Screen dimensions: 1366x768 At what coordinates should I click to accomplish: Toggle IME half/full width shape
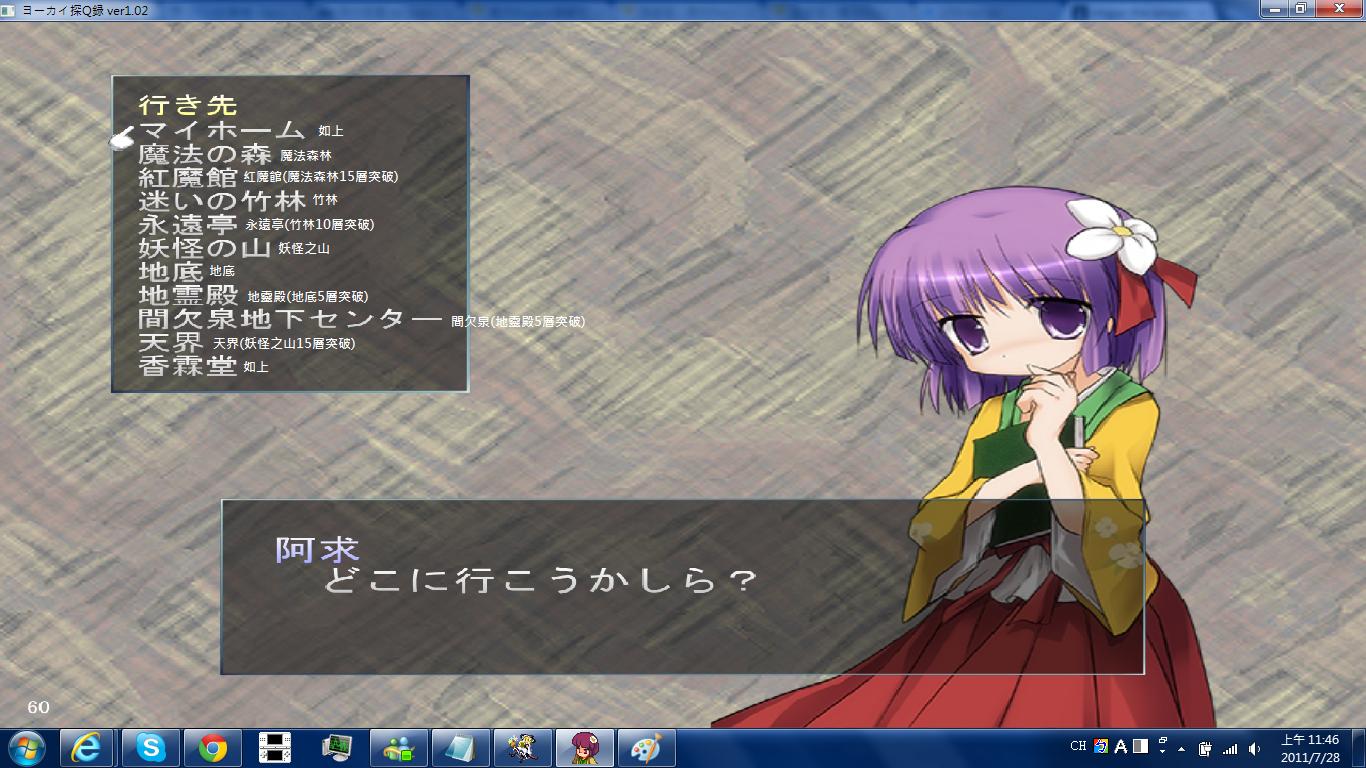1140,746
